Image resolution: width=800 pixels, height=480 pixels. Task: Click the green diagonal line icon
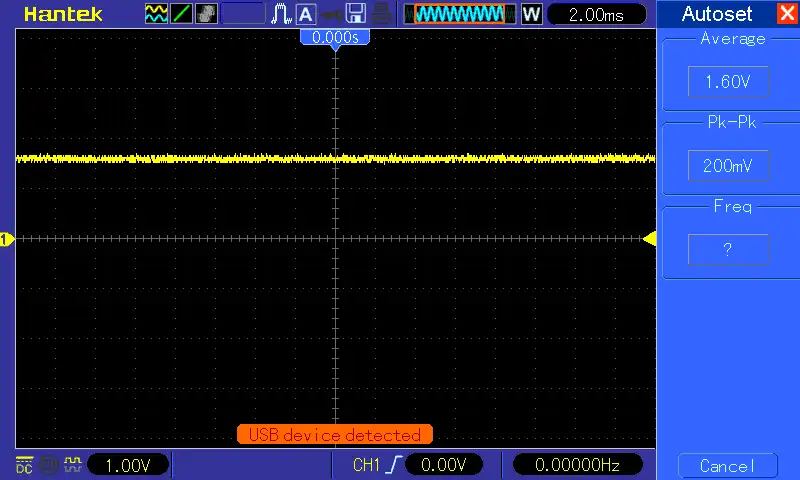coord(181,14)
